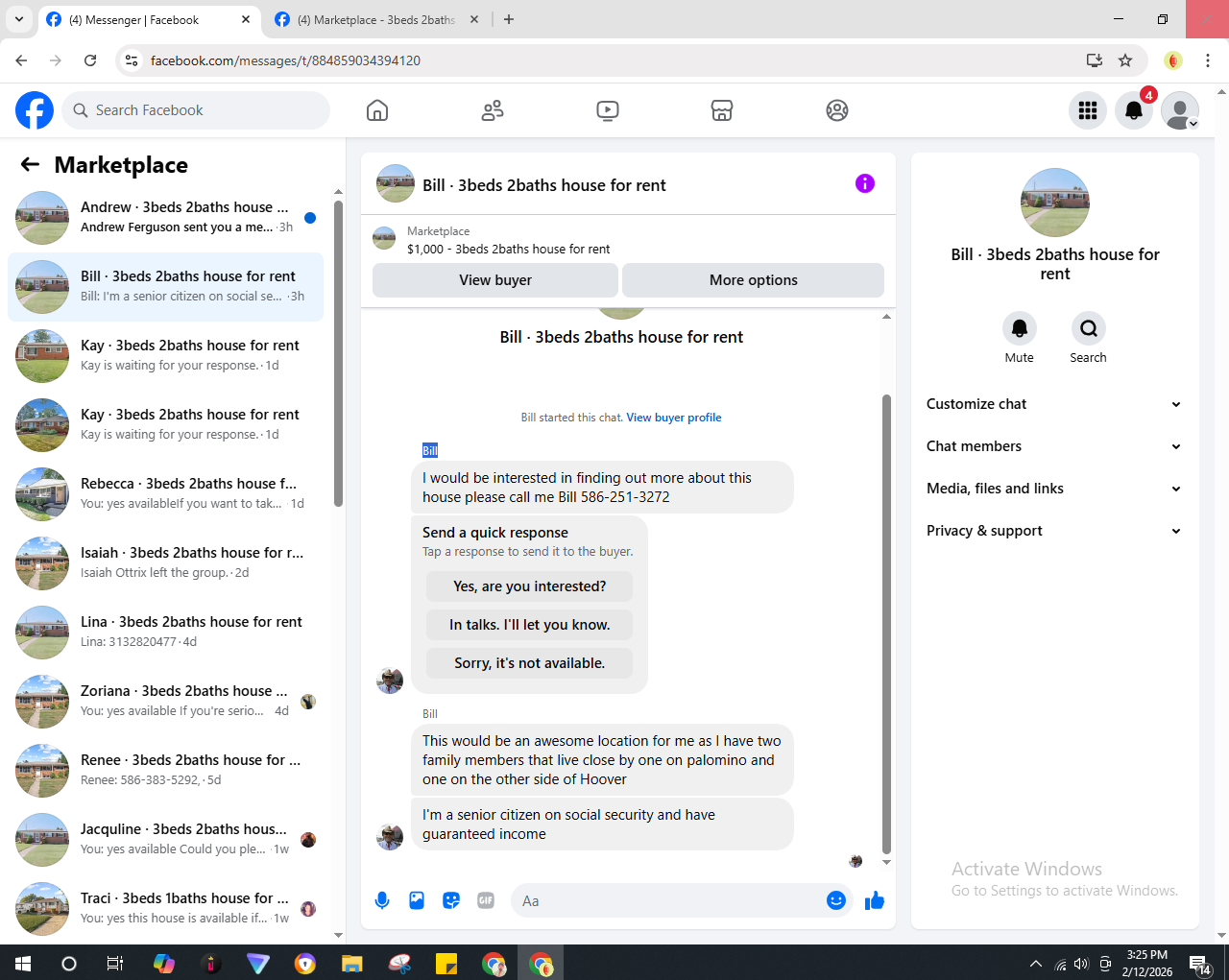Image resolution: width=1229 pixels, height=980 pixels.
Task: Open Andrew's 3beds 2baths house conversation
Action: click(165, 218)
